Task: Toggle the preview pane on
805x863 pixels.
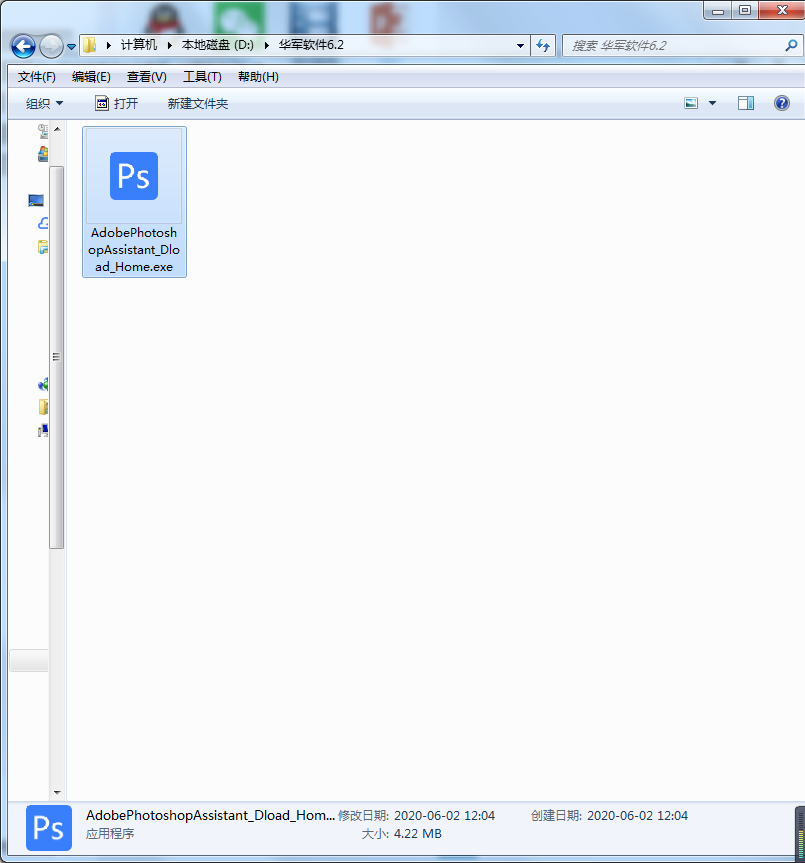Action: tap(745, 102)
